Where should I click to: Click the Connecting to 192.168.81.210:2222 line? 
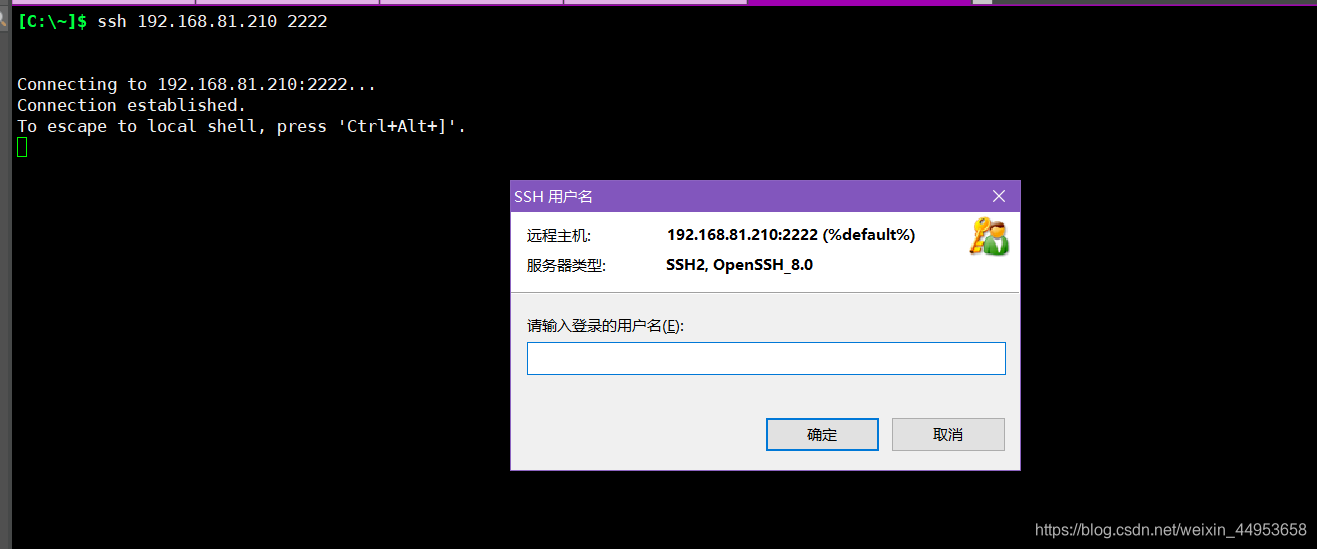point(196,84)
